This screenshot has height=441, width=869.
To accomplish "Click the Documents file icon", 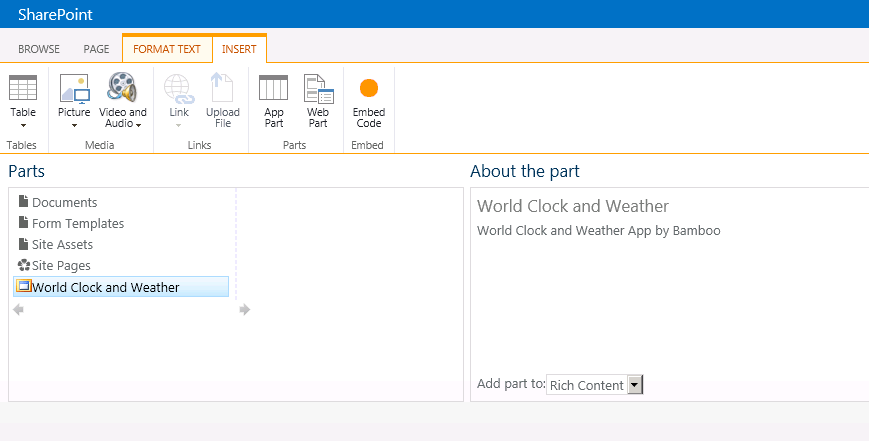I will 23,201.
